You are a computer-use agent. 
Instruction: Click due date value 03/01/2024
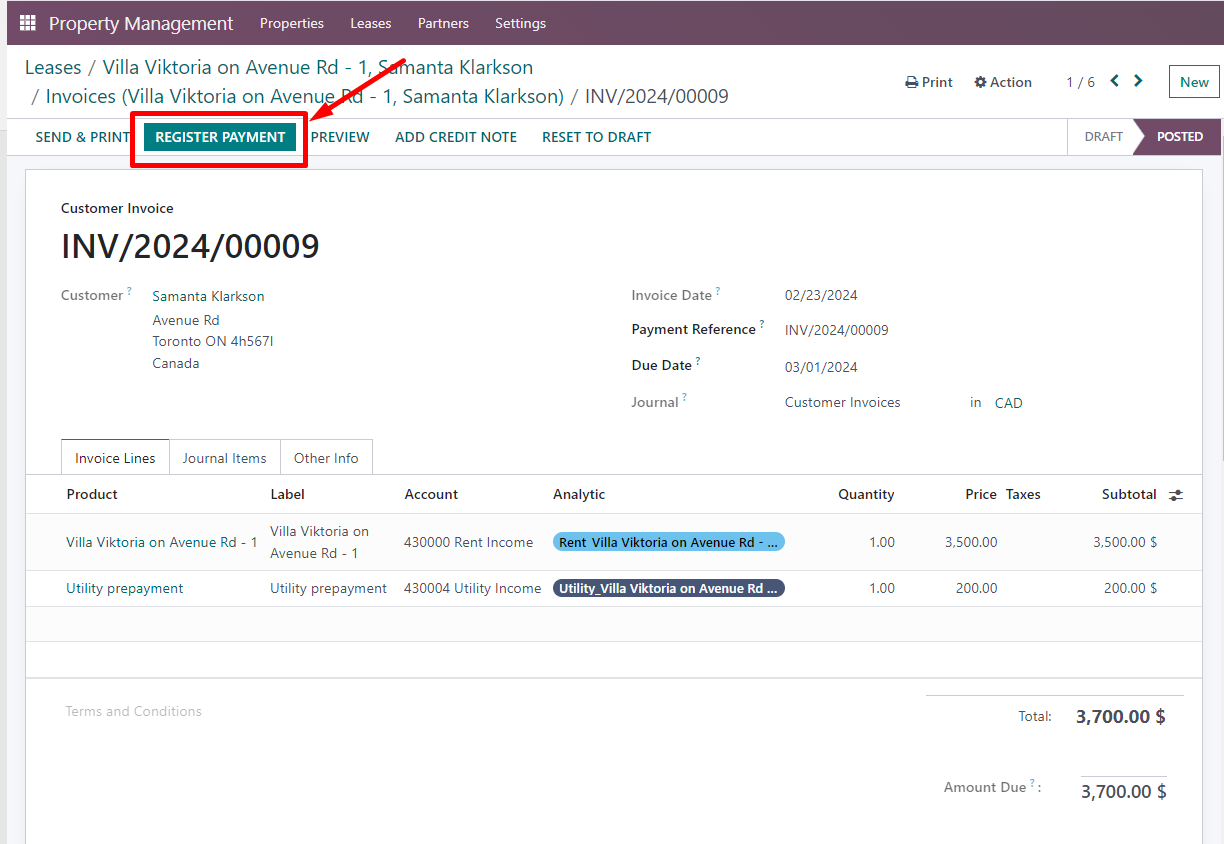pos(821,367)
